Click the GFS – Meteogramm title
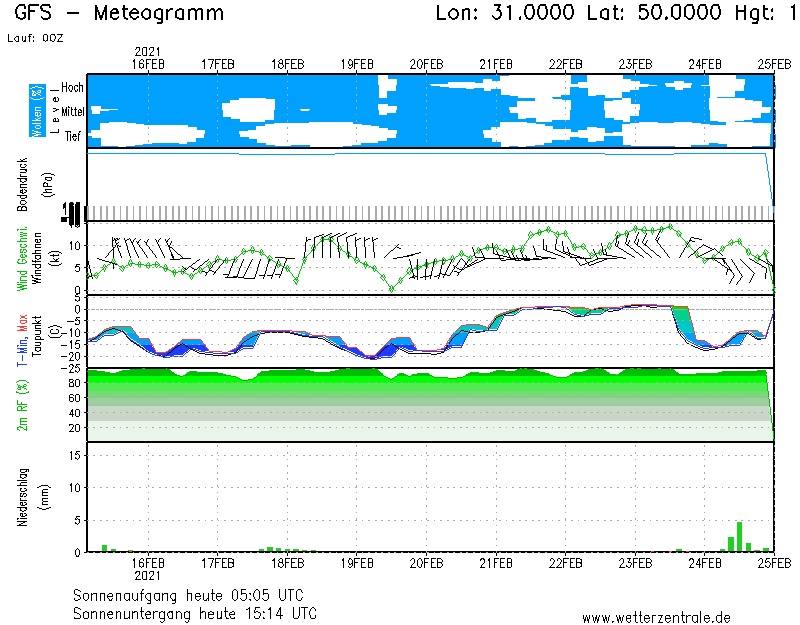The height and width of the screenshot is (625, 800). (119, 14)
